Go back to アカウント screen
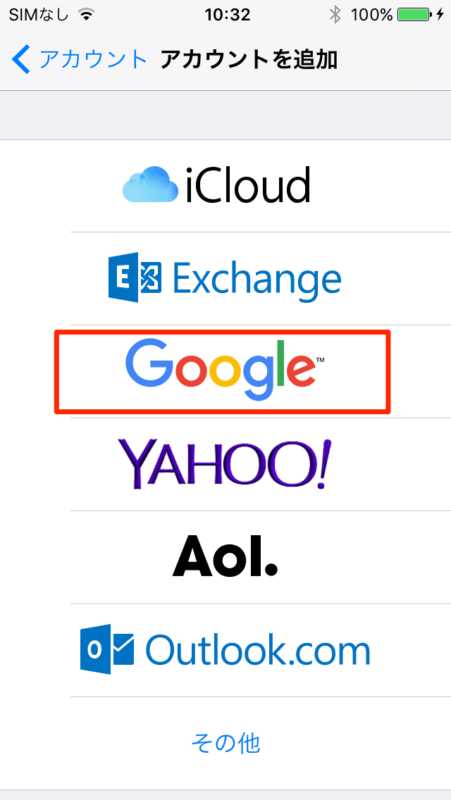The image size is (451, 800). (x=80, y=60)
